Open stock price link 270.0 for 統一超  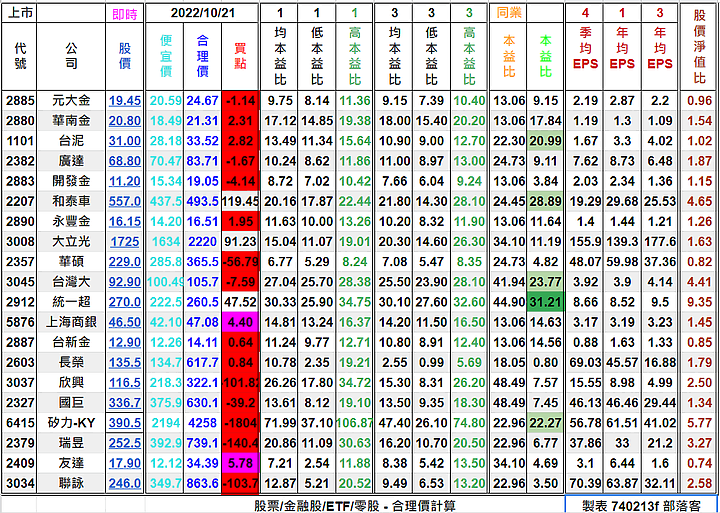125,302
